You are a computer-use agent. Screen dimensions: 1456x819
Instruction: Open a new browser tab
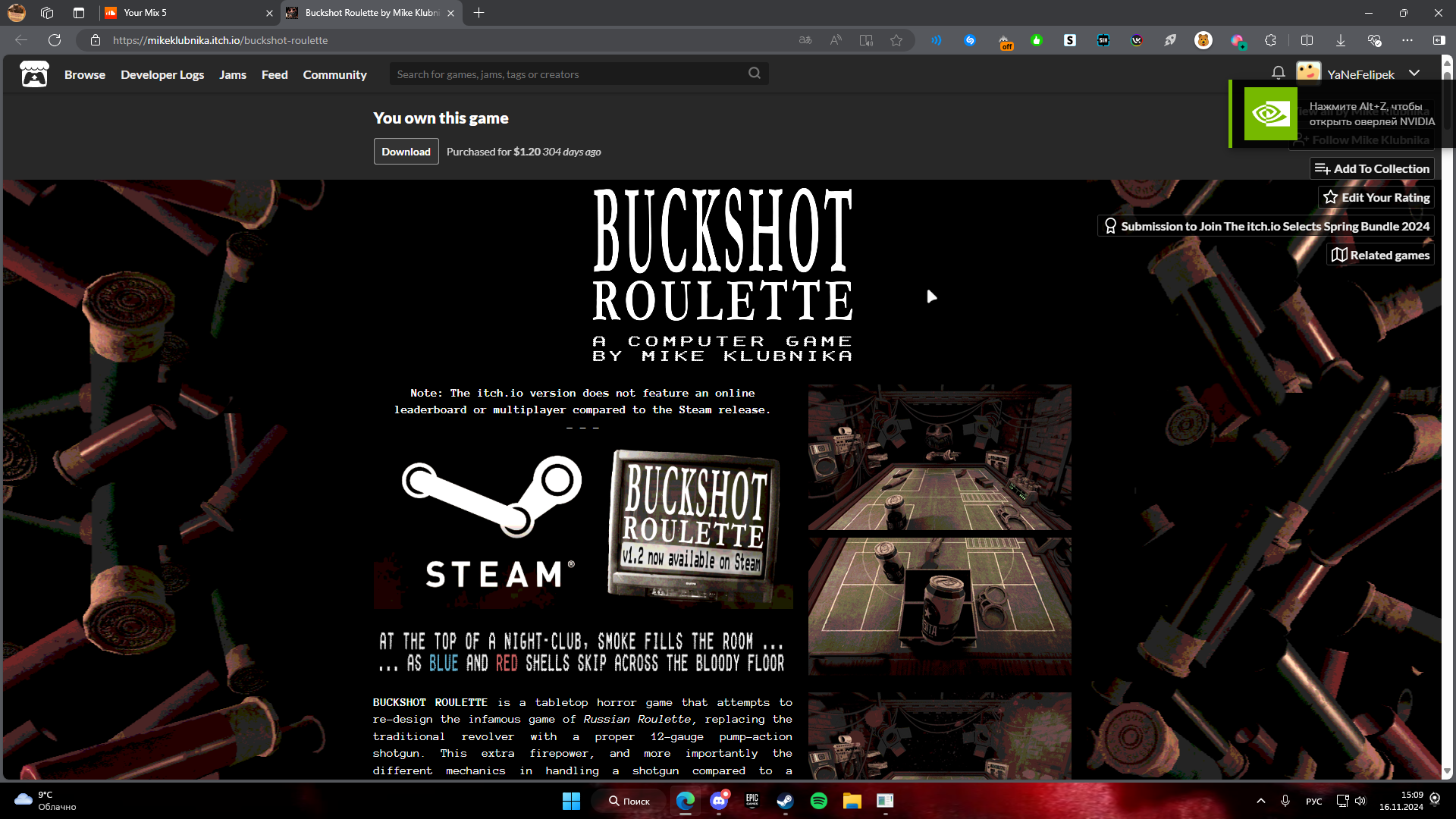479,13
